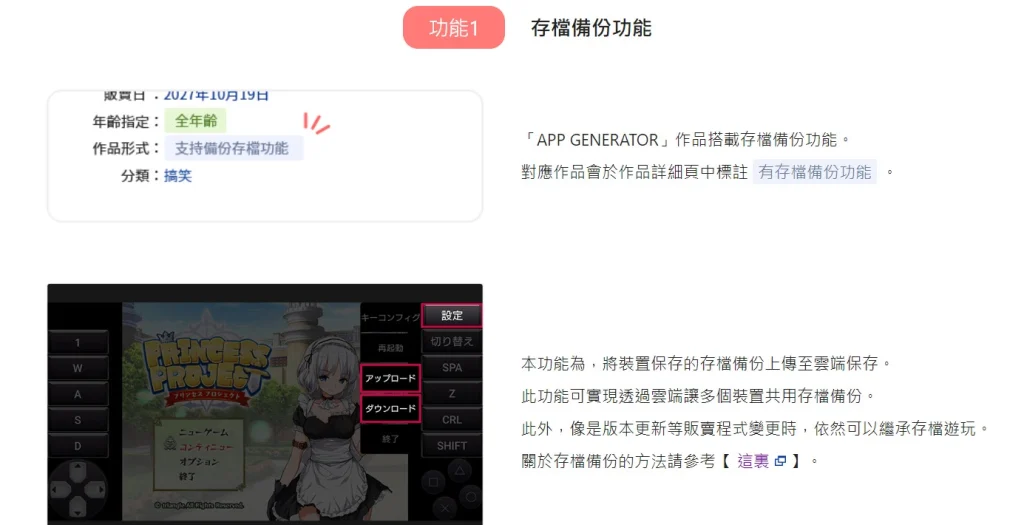Click the 支持備份存檔功能 tag
Screen dimensions: 1024x525
point(233,148)
